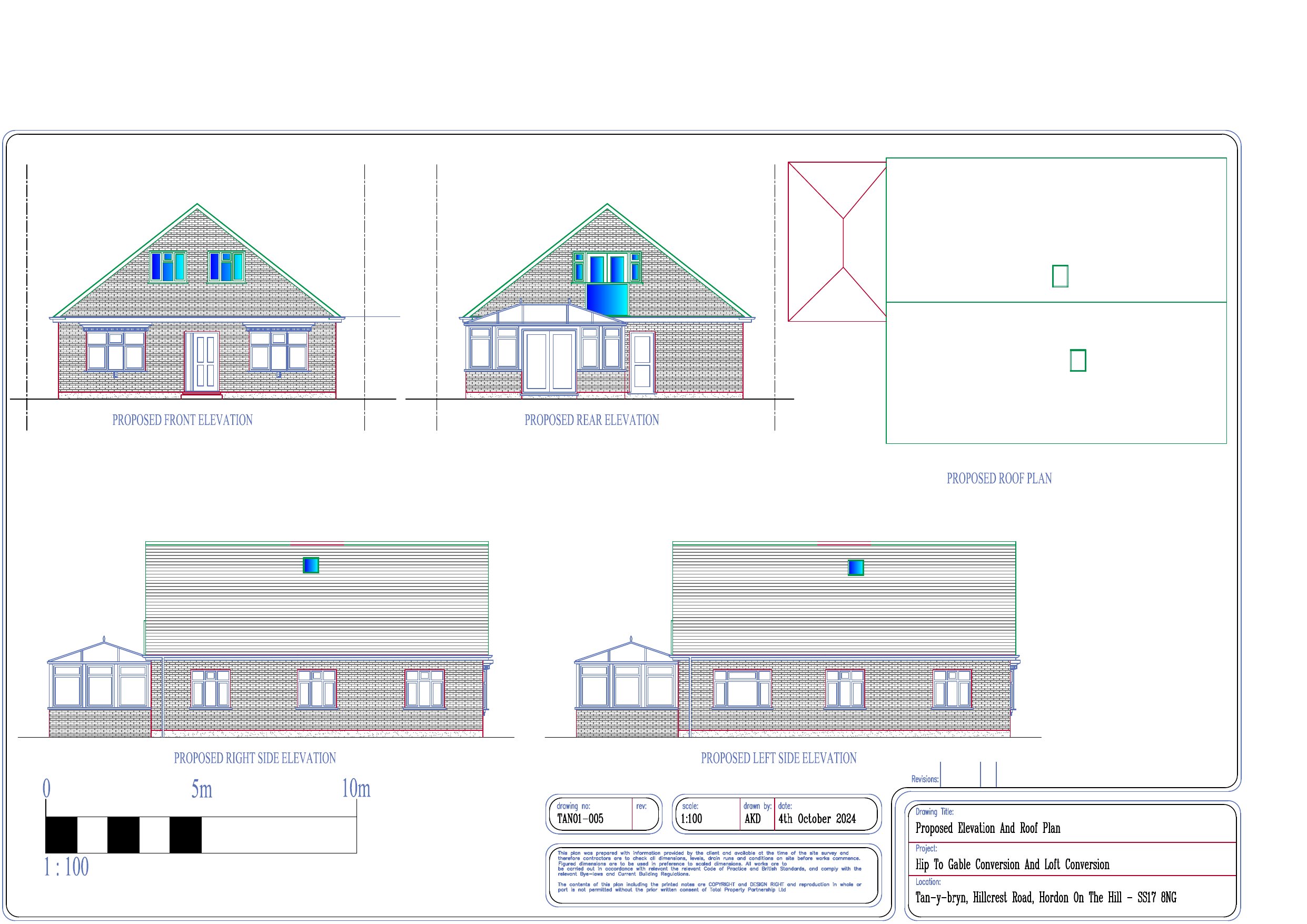Click the Proposed Rear Elevation label

[x=591, y=420]
